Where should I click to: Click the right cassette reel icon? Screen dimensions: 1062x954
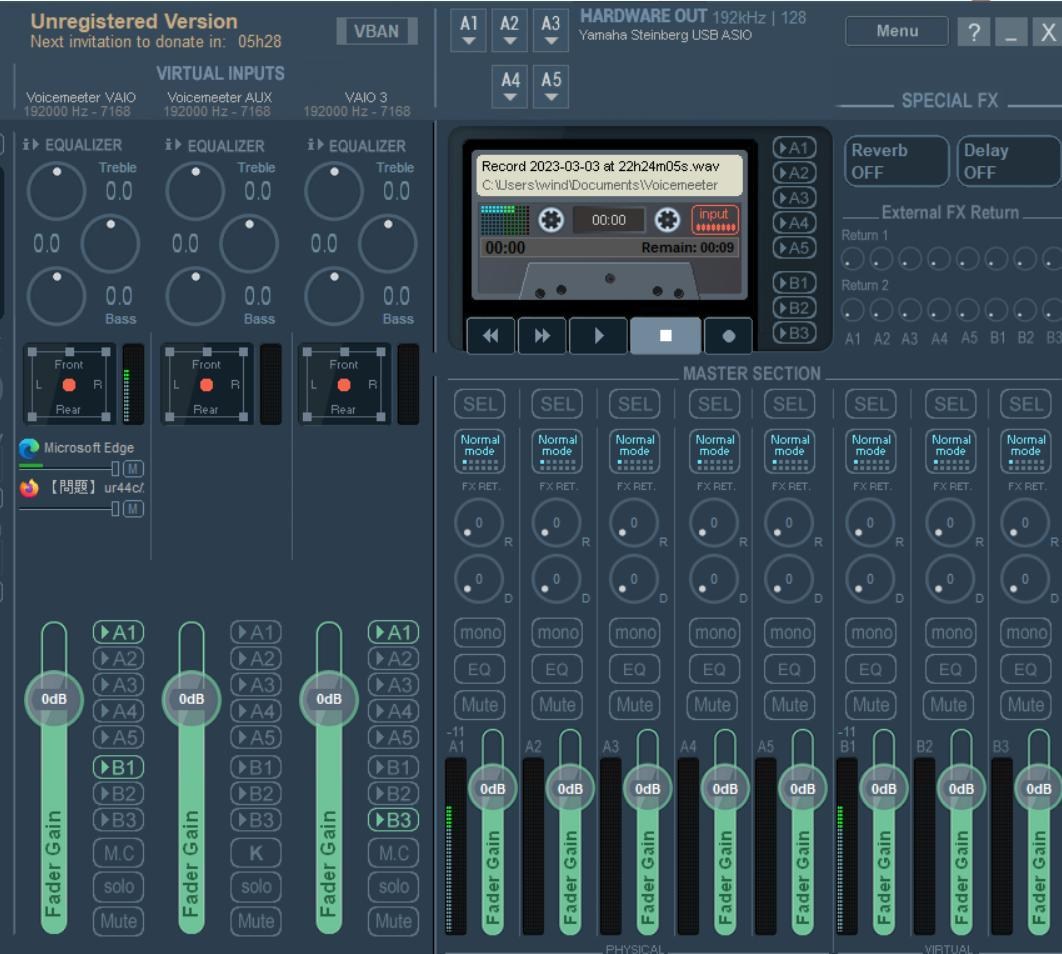[667, 219]
